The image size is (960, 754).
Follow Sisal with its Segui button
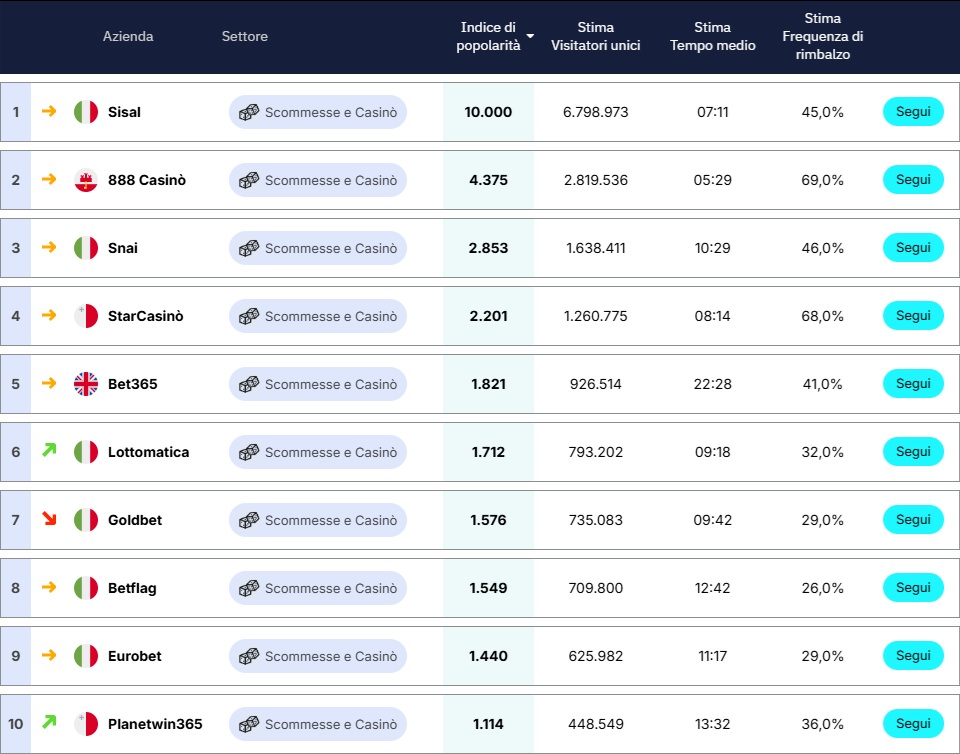pos(912,111)
